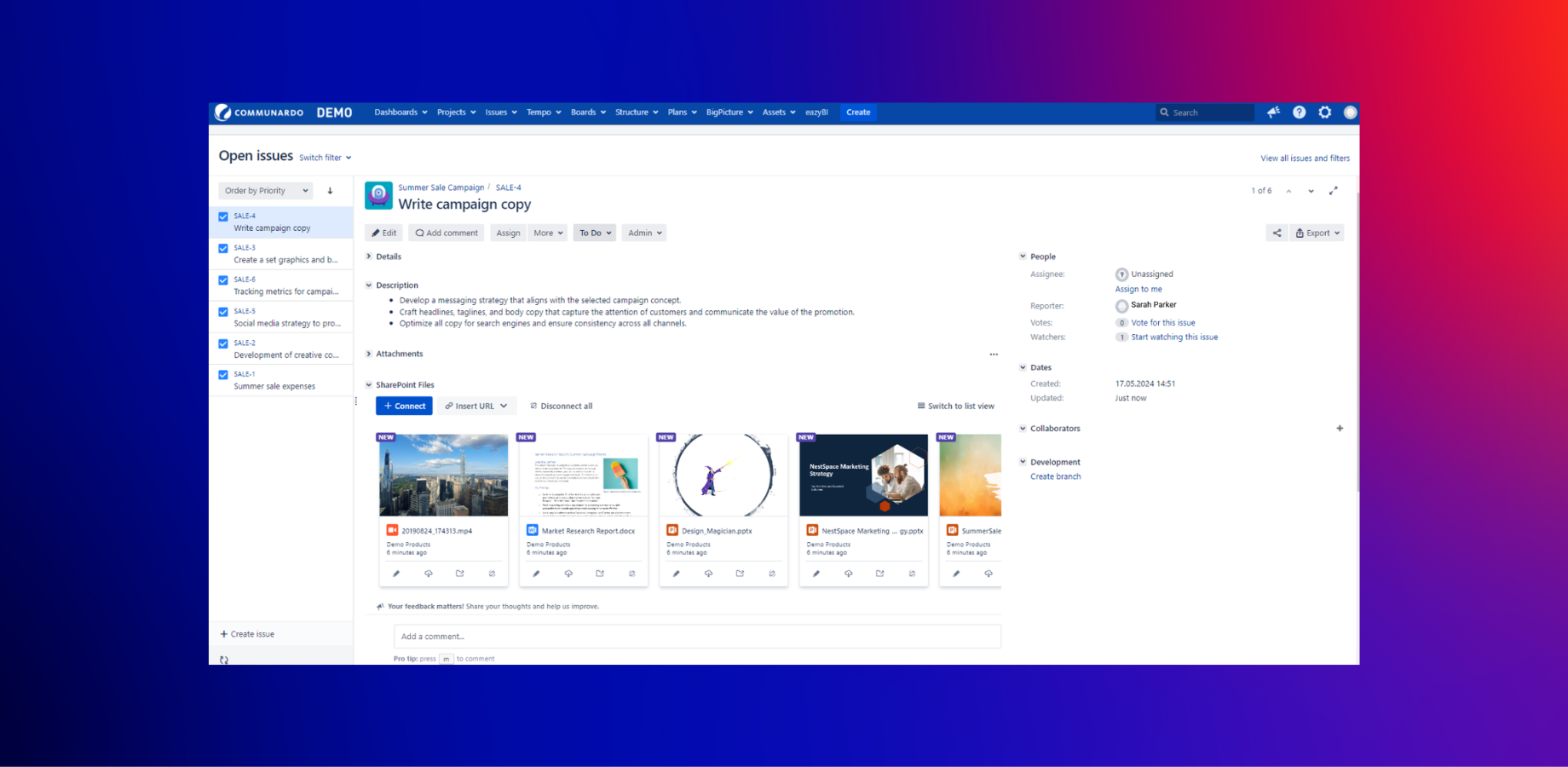Click the Edit issue button
Viewport: 1568px width, 767px height.
[383, 233]
